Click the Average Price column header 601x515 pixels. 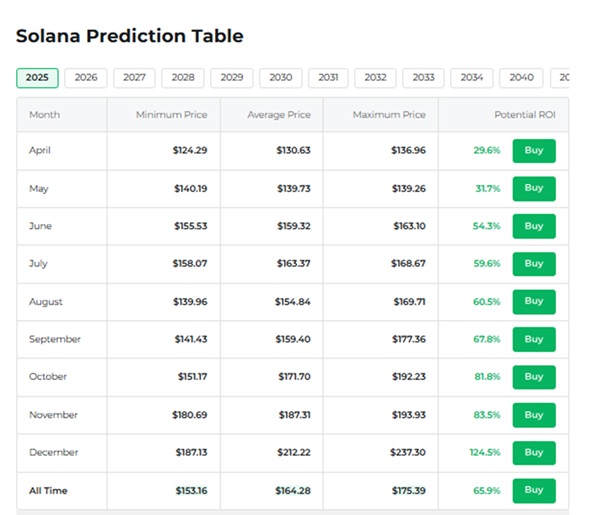[x=279, y=115]
